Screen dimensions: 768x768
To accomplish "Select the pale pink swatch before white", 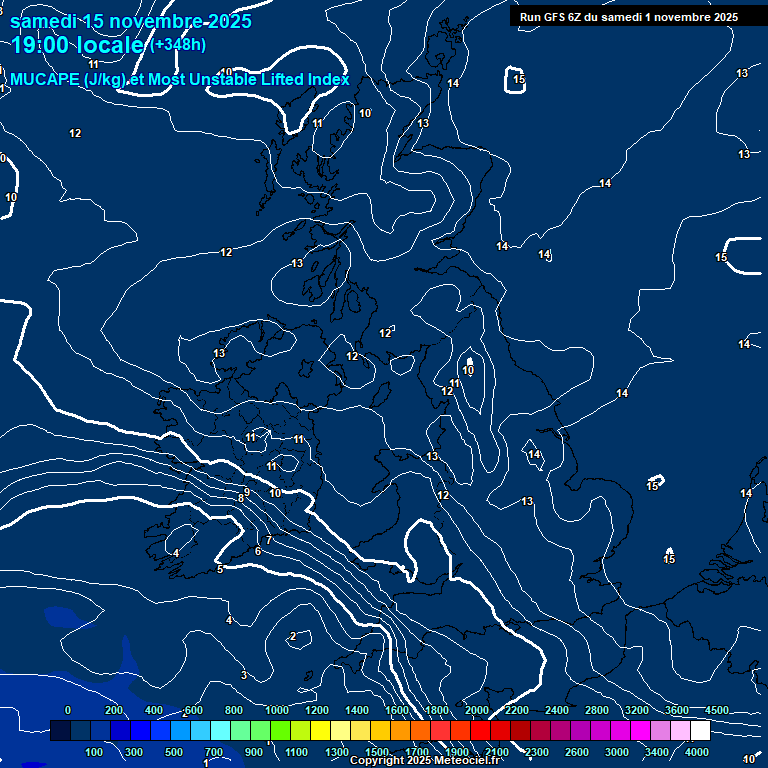I will click(x=681, y=730).
